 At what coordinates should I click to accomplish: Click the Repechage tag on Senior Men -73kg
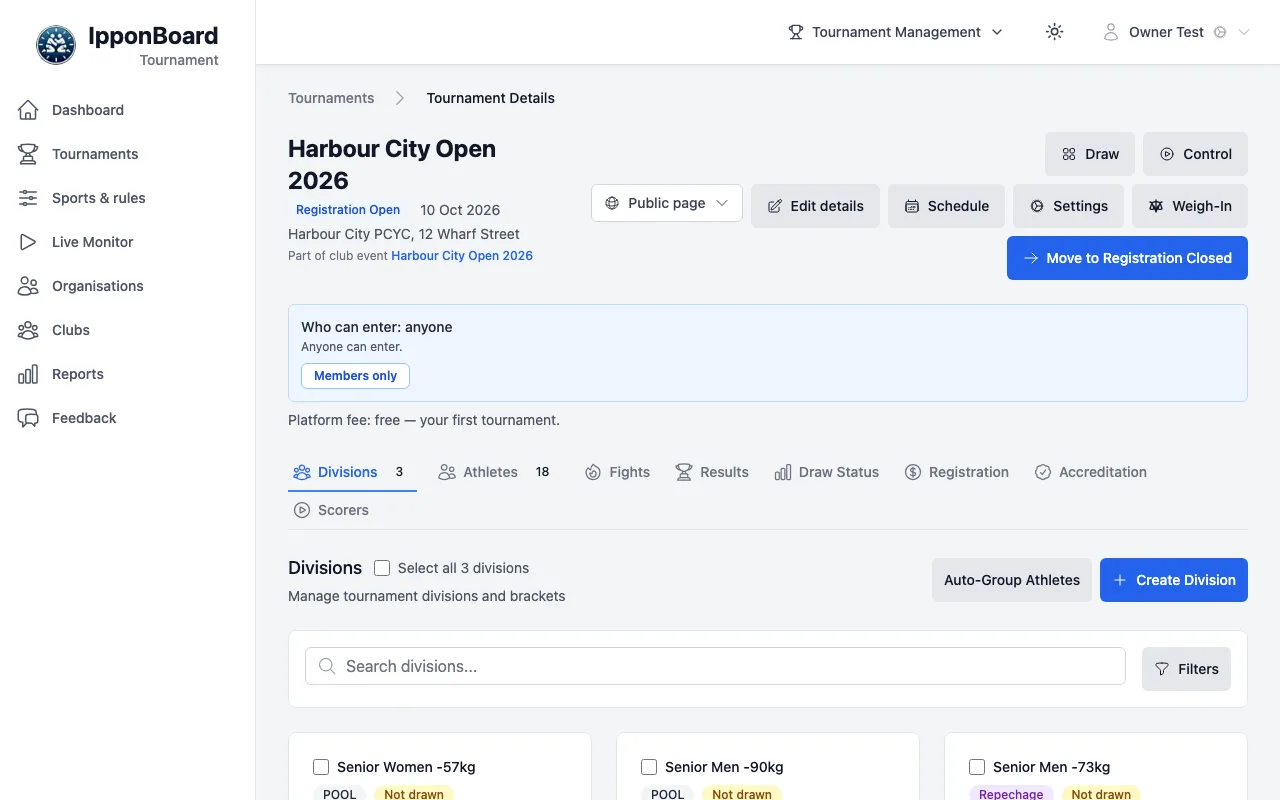click(x=1011, y=794)
